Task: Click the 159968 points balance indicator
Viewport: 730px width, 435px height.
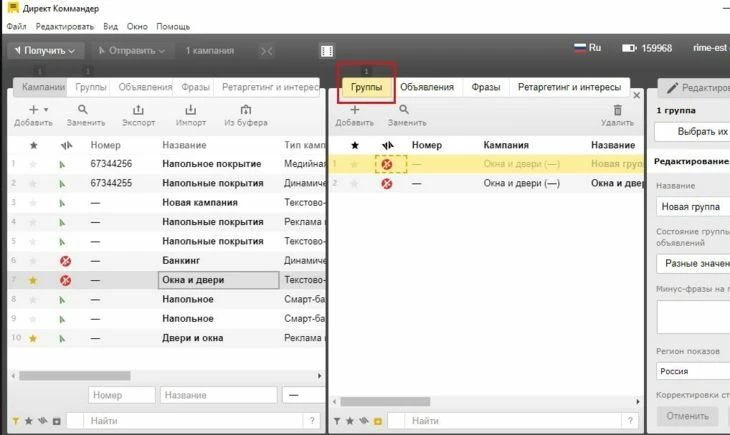Action: tap(647, 48)
